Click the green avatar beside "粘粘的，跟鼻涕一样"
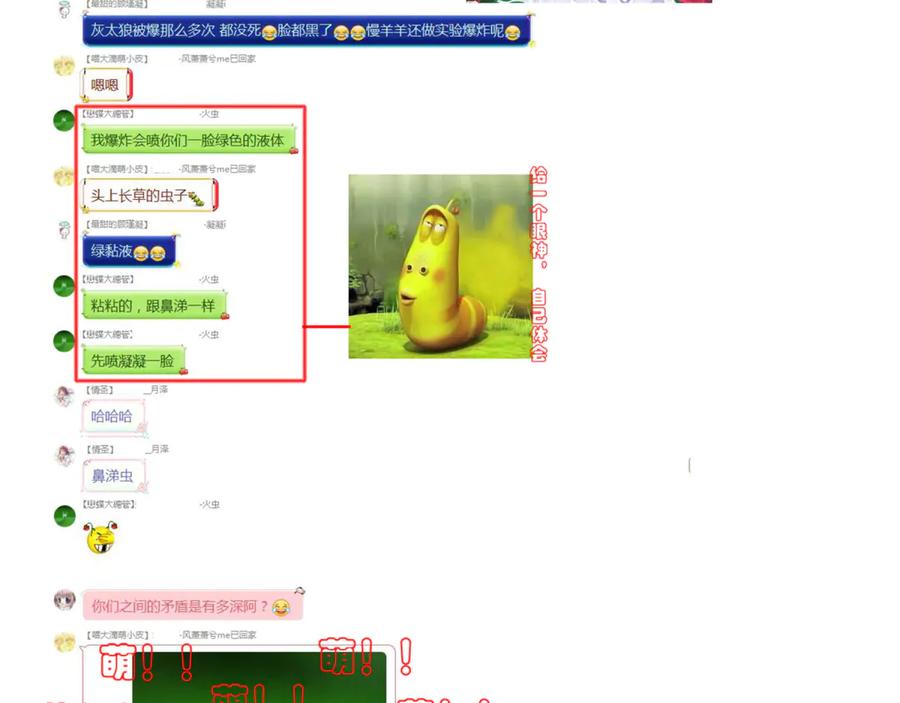 coord(64,286)
